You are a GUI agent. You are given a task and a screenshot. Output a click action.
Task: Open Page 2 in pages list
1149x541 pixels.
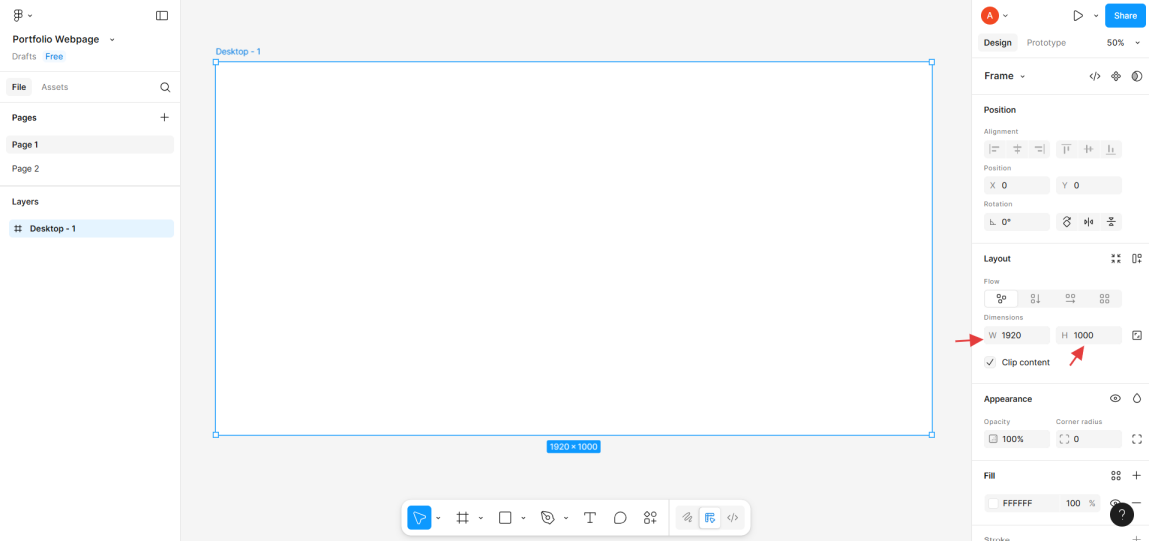(x=26, y=169)
